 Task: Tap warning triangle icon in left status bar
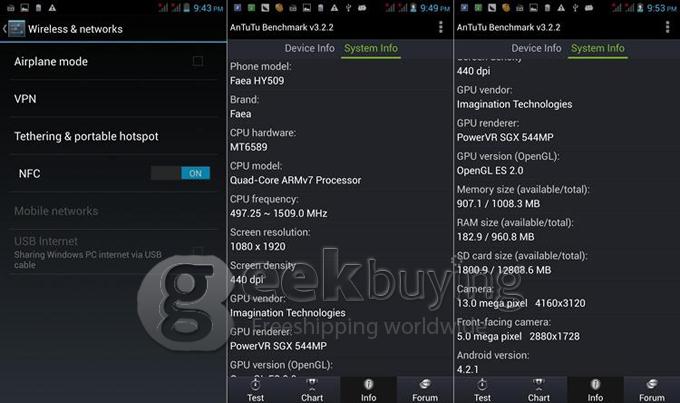52,8
